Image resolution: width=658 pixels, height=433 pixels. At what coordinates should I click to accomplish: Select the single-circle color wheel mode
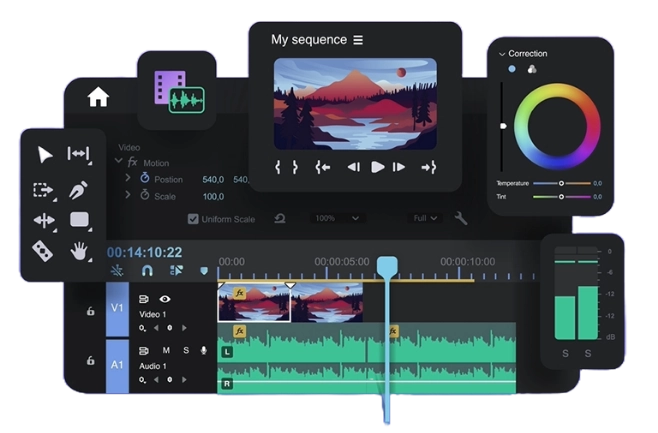click(x=512, y=69)
